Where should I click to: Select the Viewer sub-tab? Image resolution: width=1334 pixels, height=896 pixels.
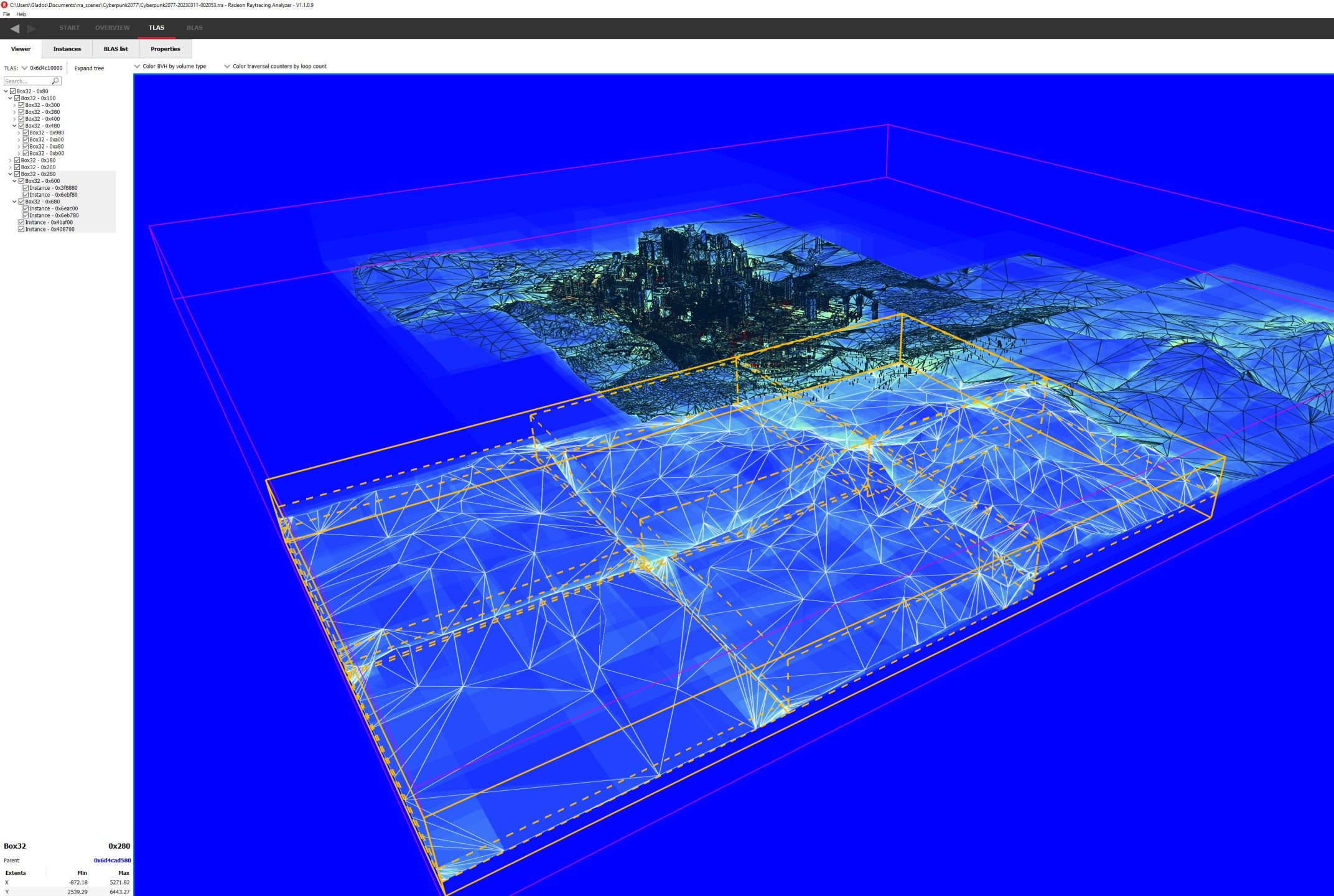(21, 49)
